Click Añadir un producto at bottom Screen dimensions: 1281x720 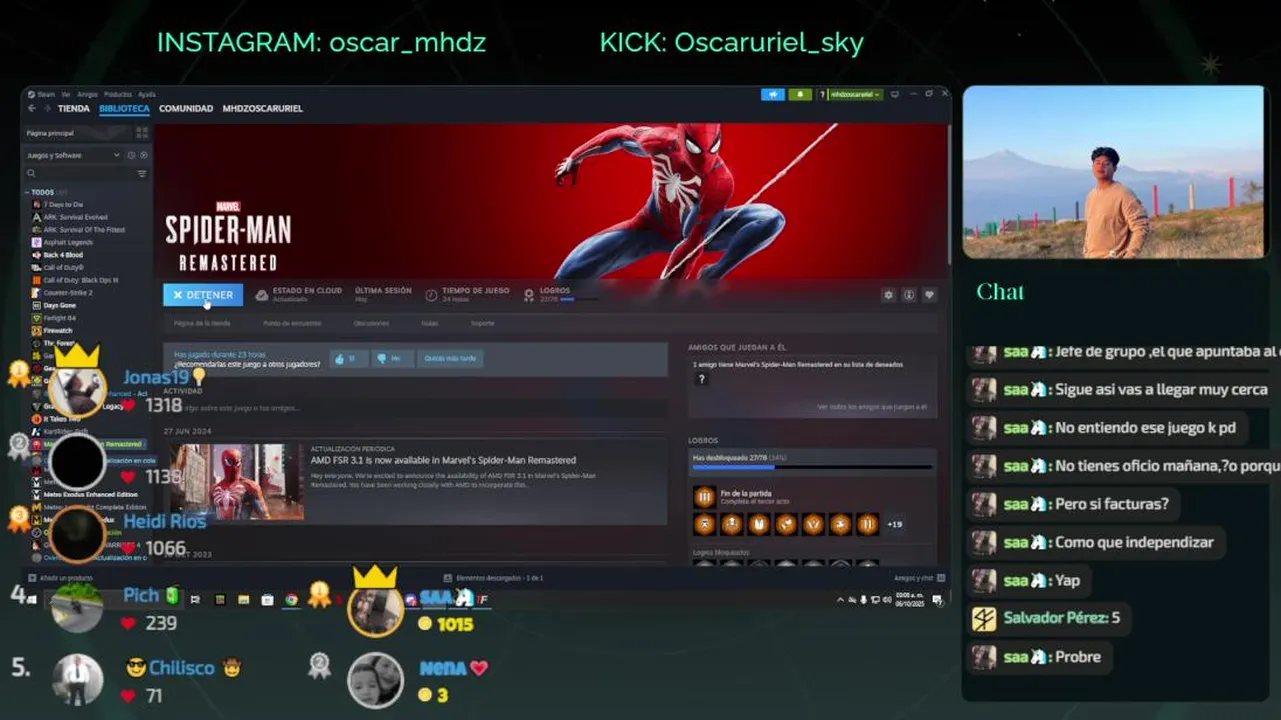tap(61, 578)
